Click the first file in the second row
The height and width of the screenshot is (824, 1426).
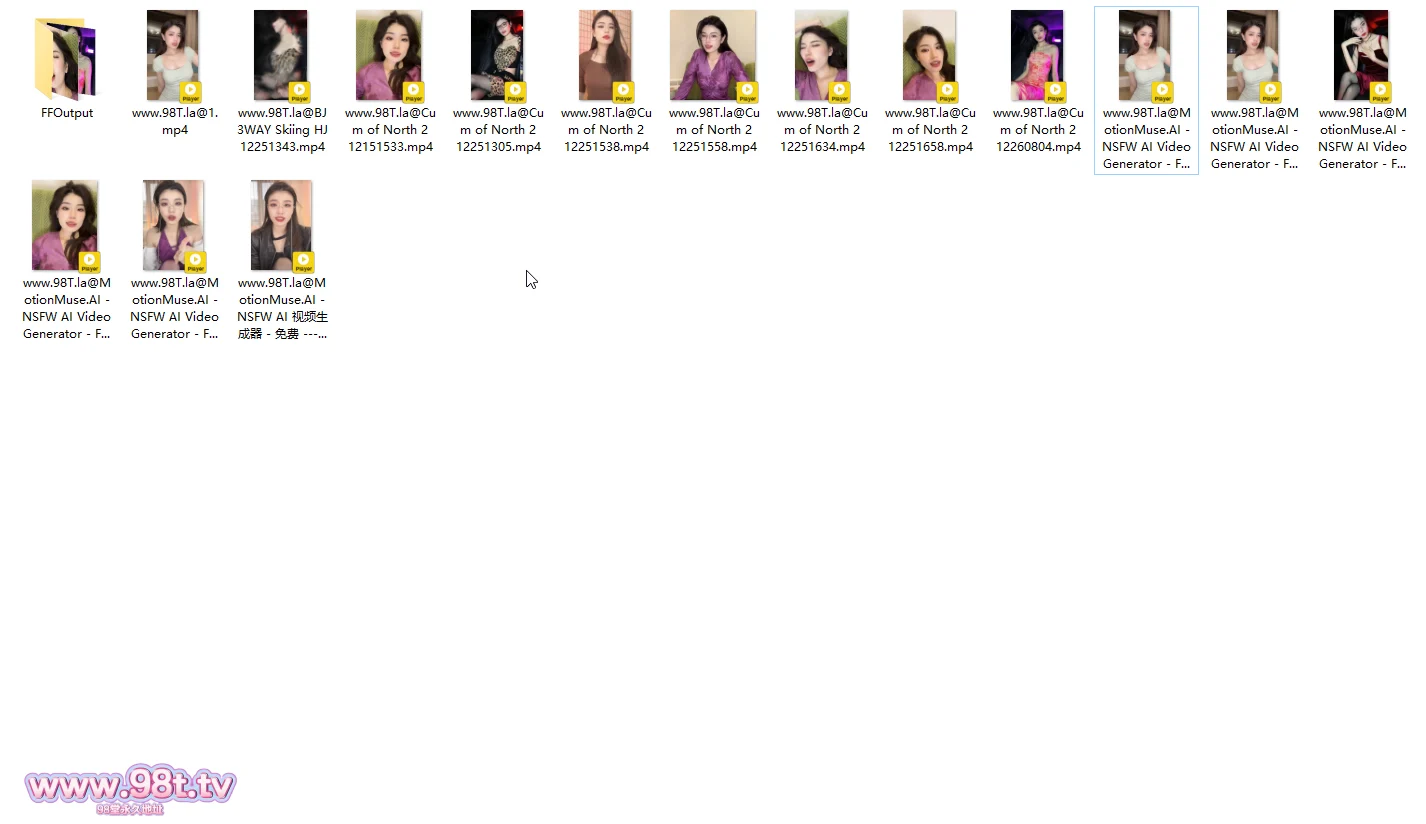pos(66,225)
